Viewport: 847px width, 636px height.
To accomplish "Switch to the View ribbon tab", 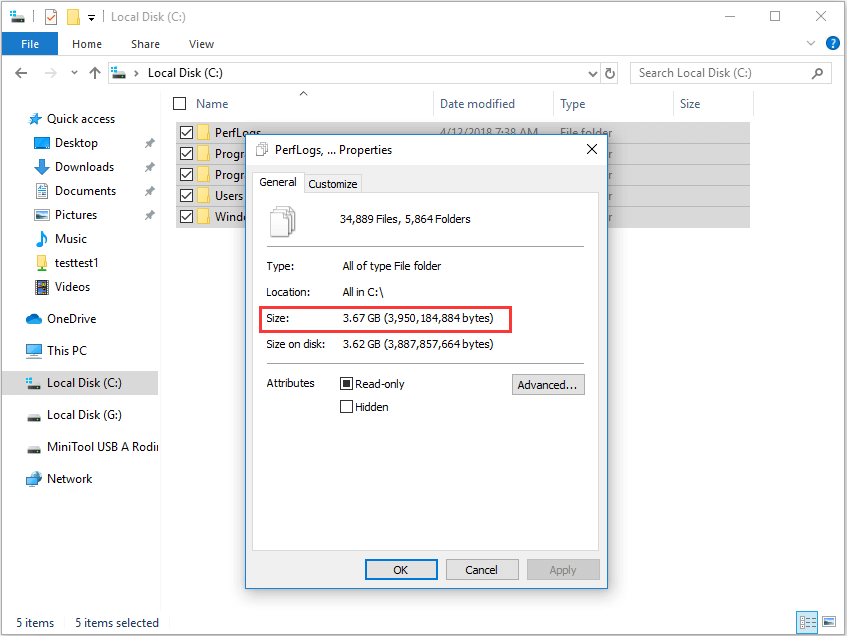I will click(201, 44).
